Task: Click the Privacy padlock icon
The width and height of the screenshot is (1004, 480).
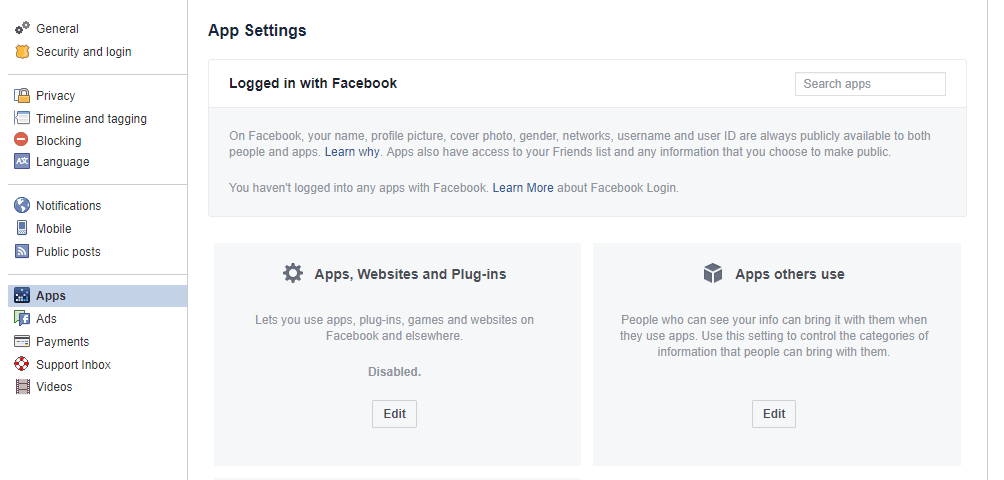Action: click(22, 96)
